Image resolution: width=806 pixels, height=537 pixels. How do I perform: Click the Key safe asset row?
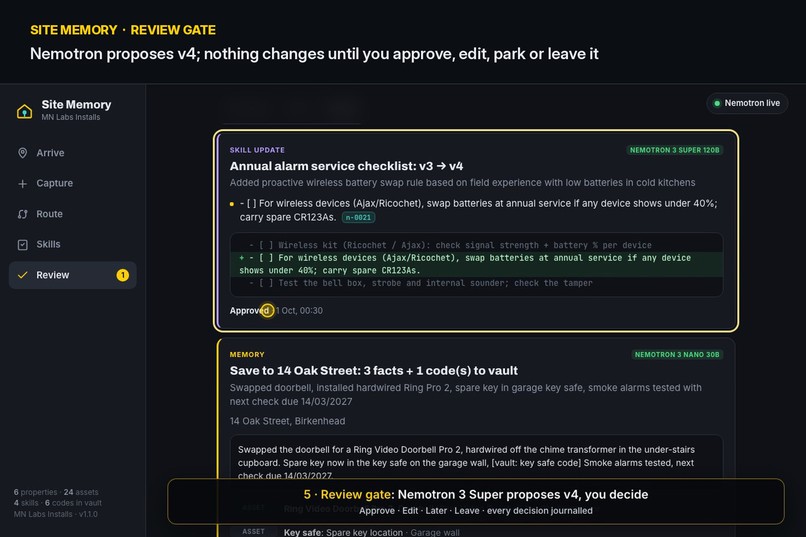476,532
